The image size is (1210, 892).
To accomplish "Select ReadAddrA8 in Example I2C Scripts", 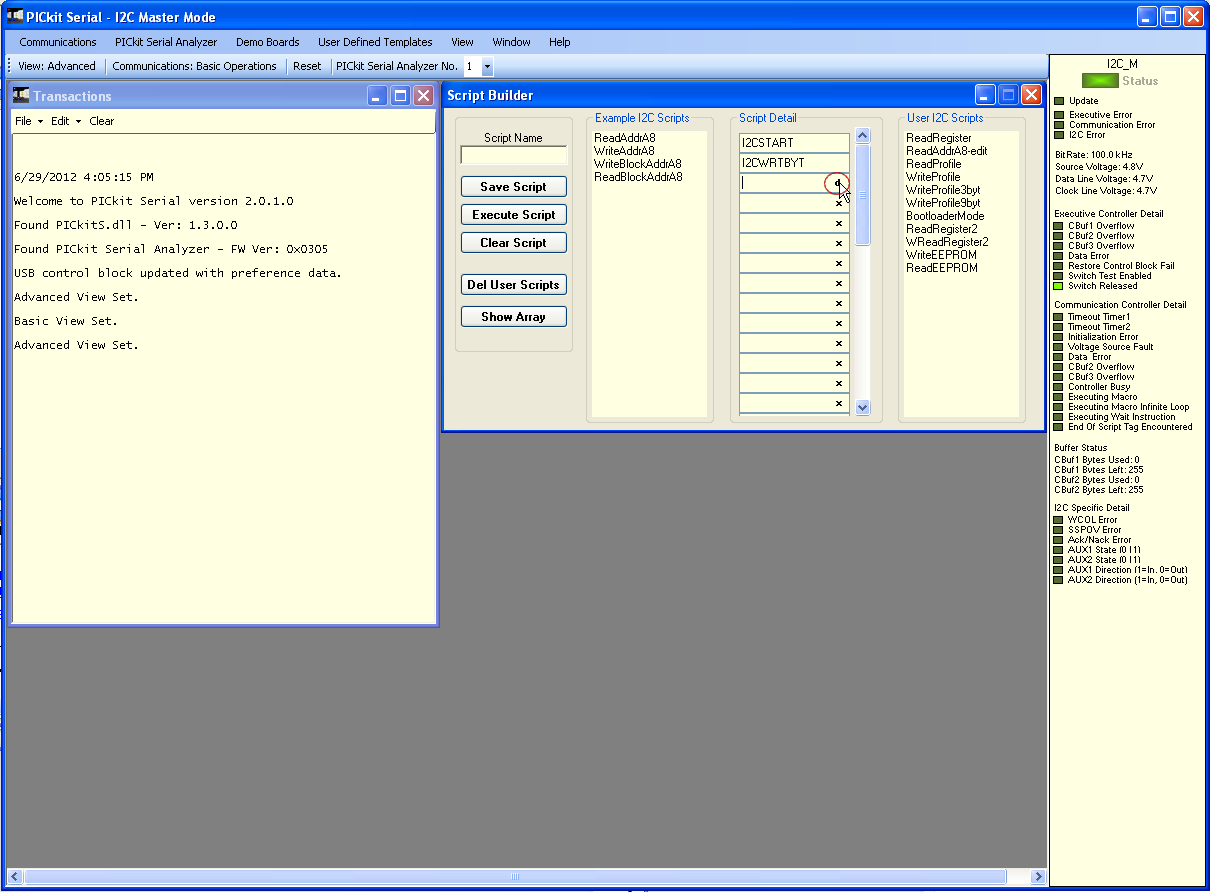I will pyautogui.click(x=625, y=138).
